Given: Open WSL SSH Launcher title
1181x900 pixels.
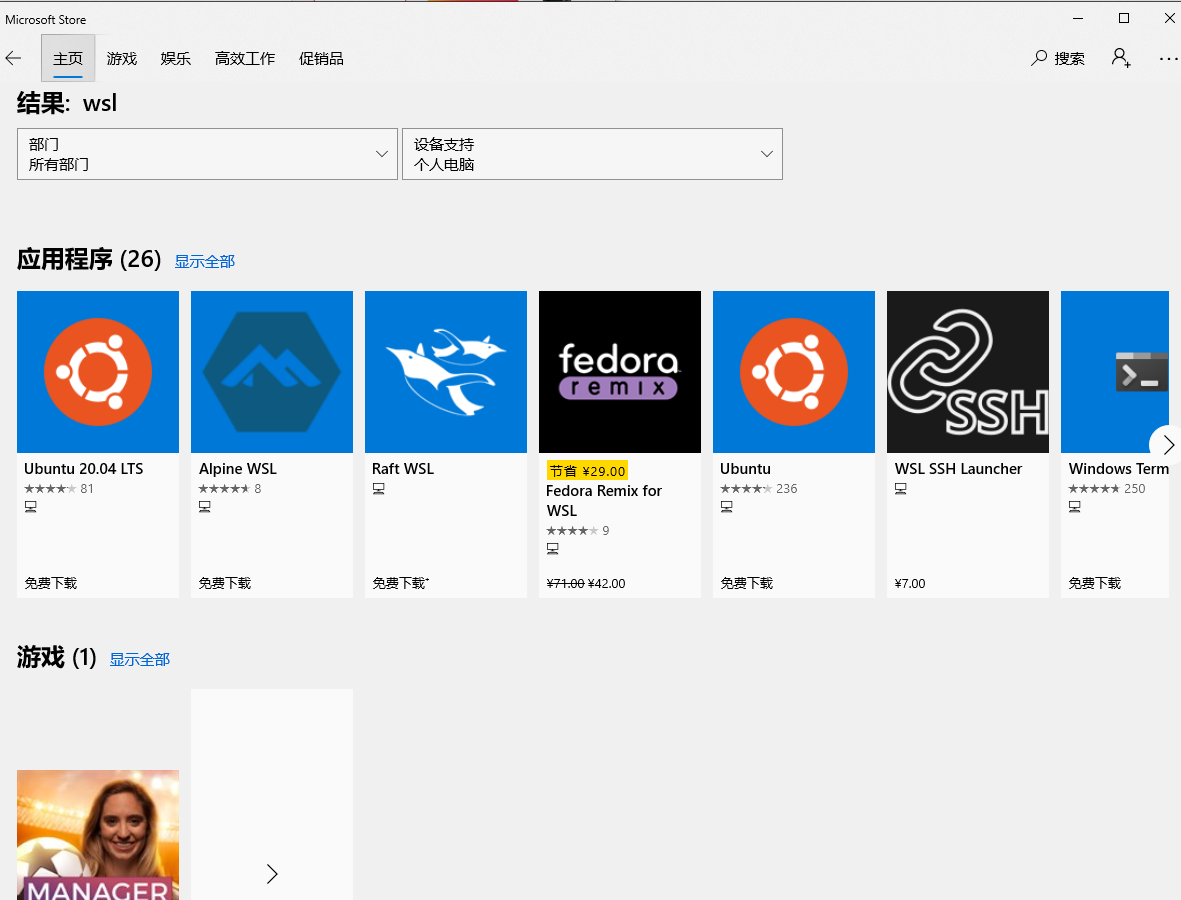Looking at the screenshot, I should [x=959, y=468].
